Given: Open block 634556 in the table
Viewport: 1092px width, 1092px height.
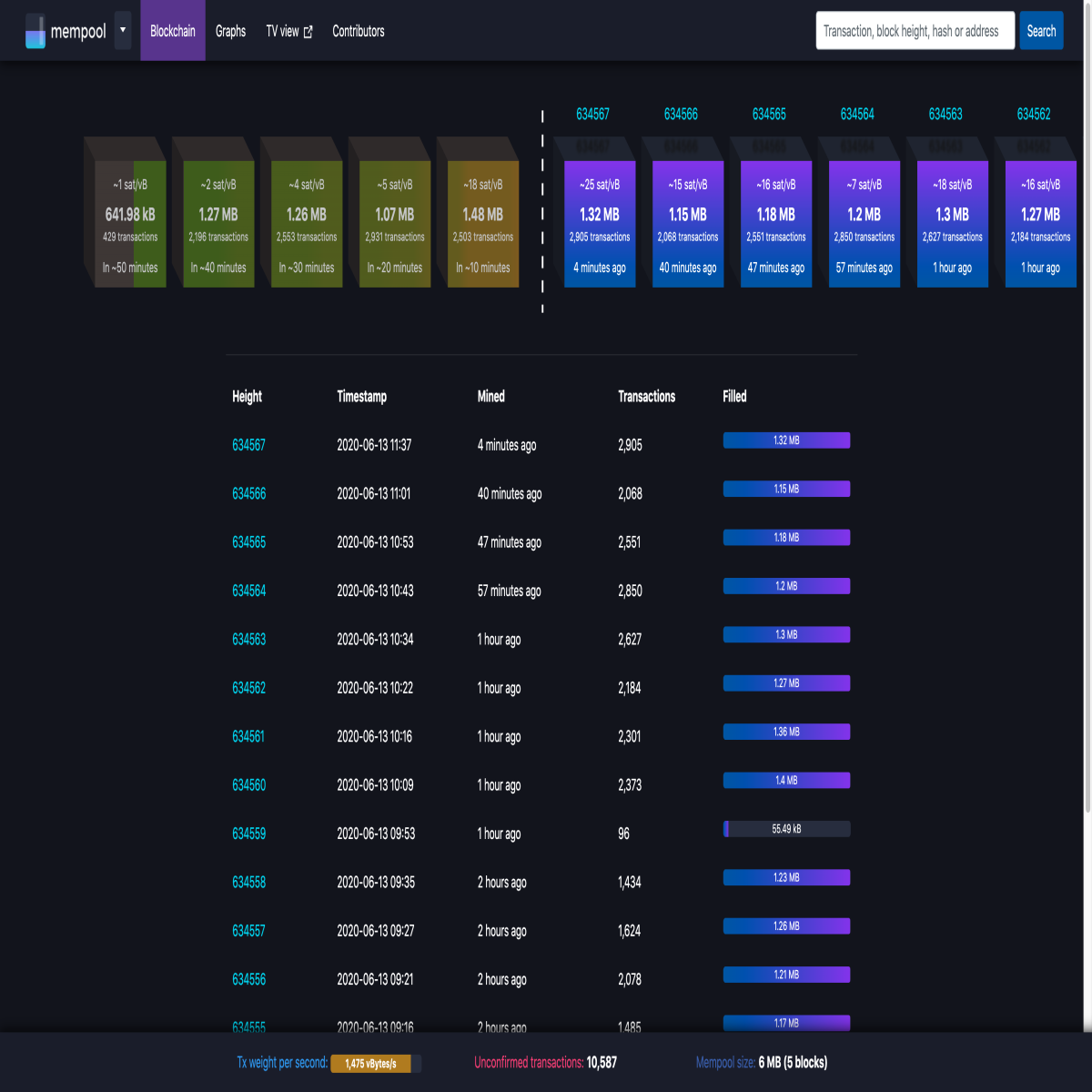Looking at the screenshot, I should point(249,979).
